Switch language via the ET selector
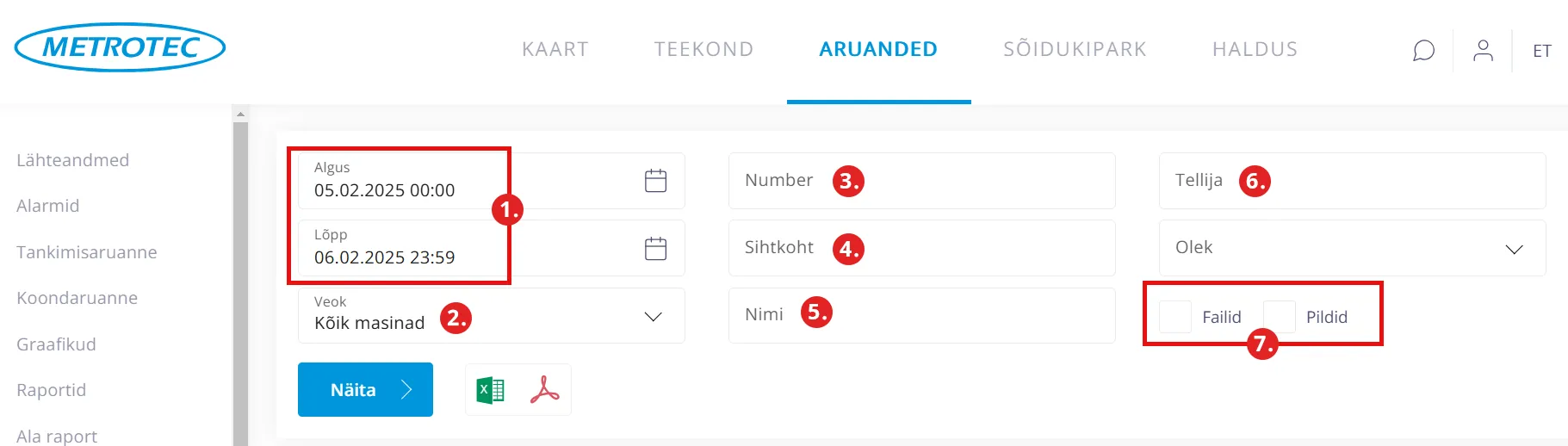1568x446 pixels. click(1541, 52)
